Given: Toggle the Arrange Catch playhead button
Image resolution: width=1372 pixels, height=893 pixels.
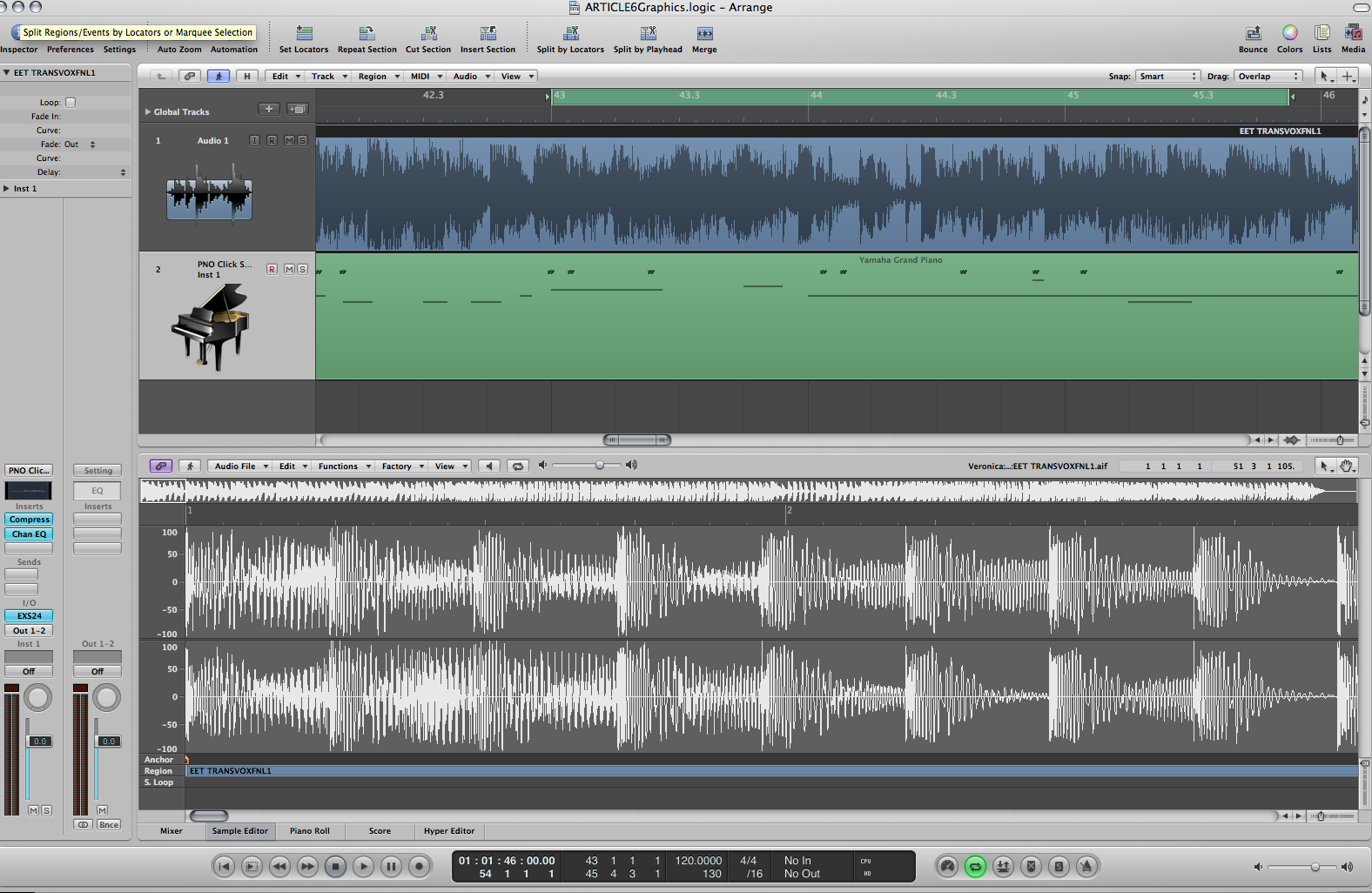Looking at the screenshot, I should click(x=219, y=76).
